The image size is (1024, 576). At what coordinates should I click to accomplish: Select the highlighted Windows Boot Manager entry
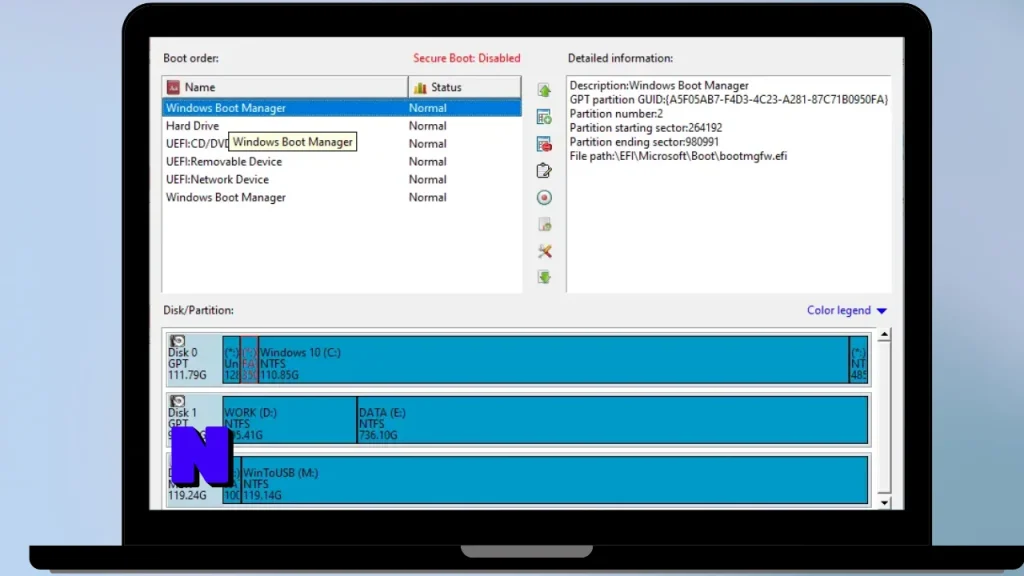[342, 108]
